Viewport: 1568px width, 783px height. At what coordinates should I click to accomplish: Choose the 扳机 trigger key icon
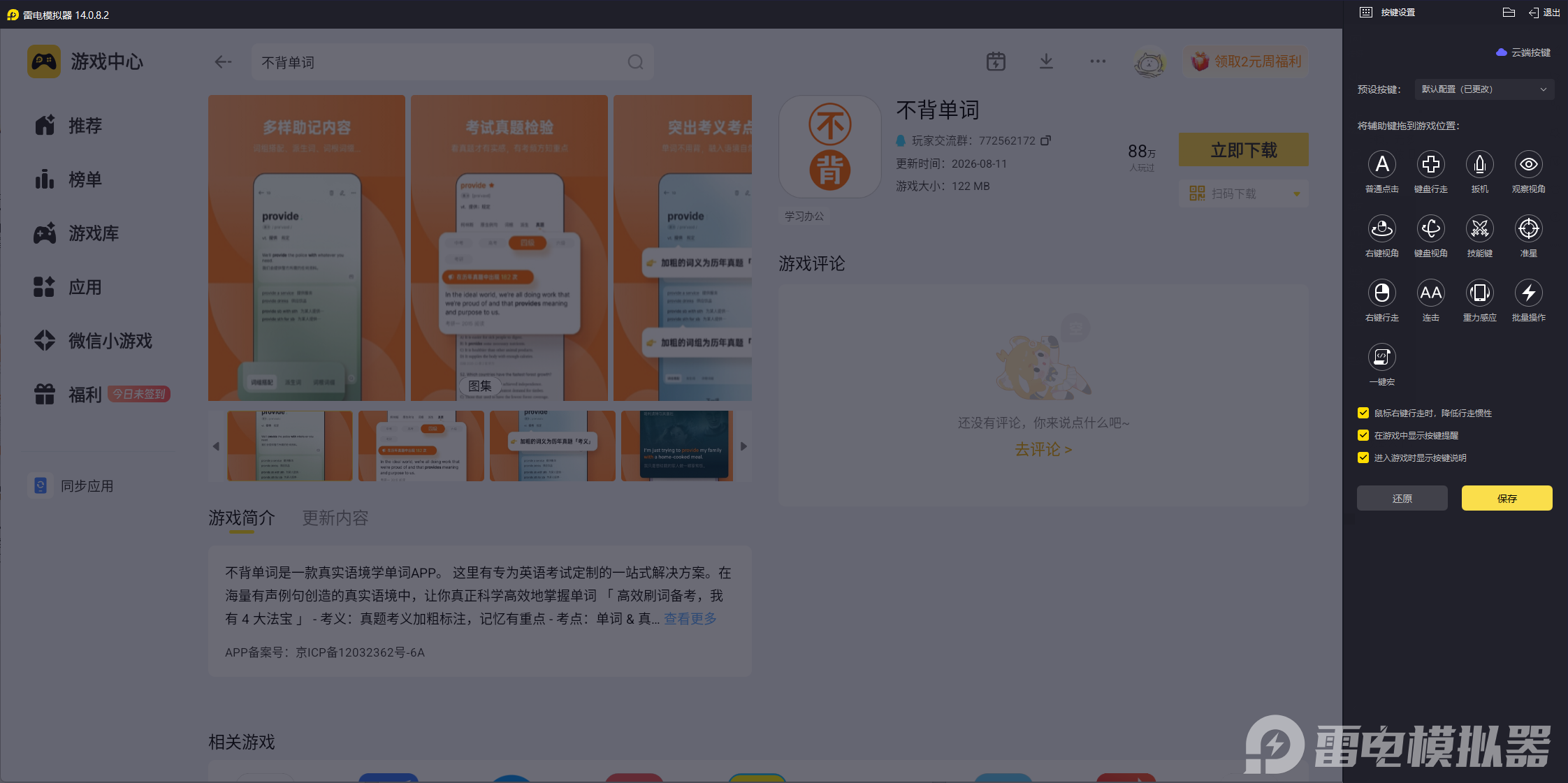(x=1479, y=164)
